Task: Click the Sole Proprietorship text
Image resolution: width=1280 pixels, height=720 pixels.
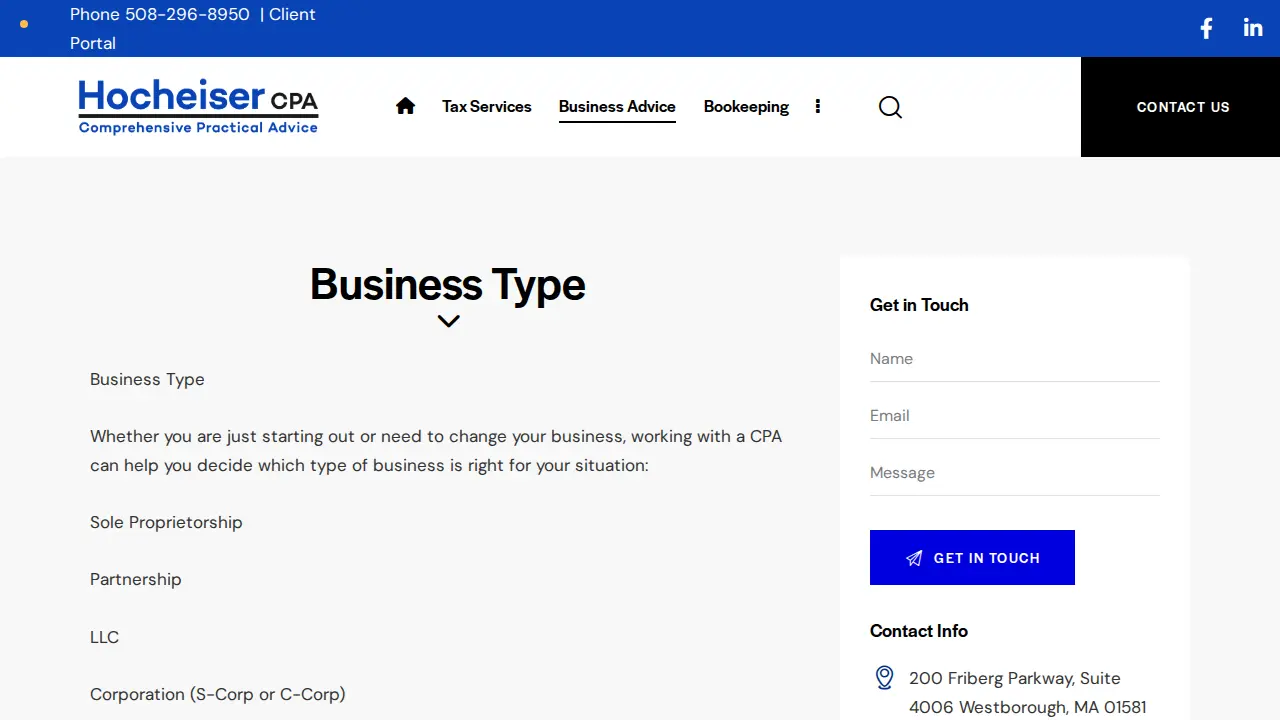Action: point(166,522)
